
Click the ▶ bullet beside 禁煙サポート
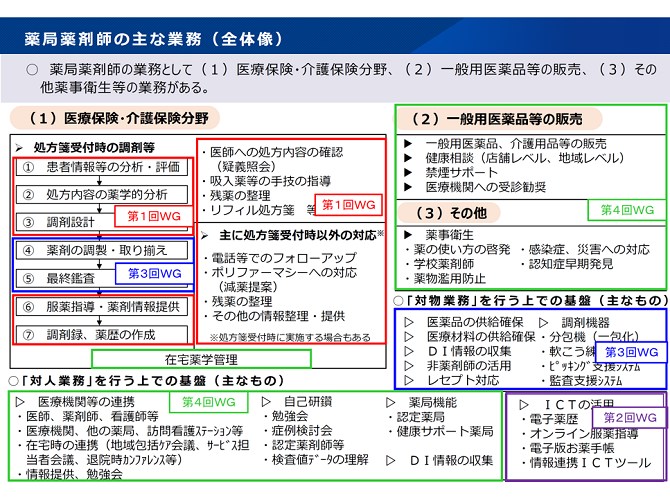[x=408, y=172]
